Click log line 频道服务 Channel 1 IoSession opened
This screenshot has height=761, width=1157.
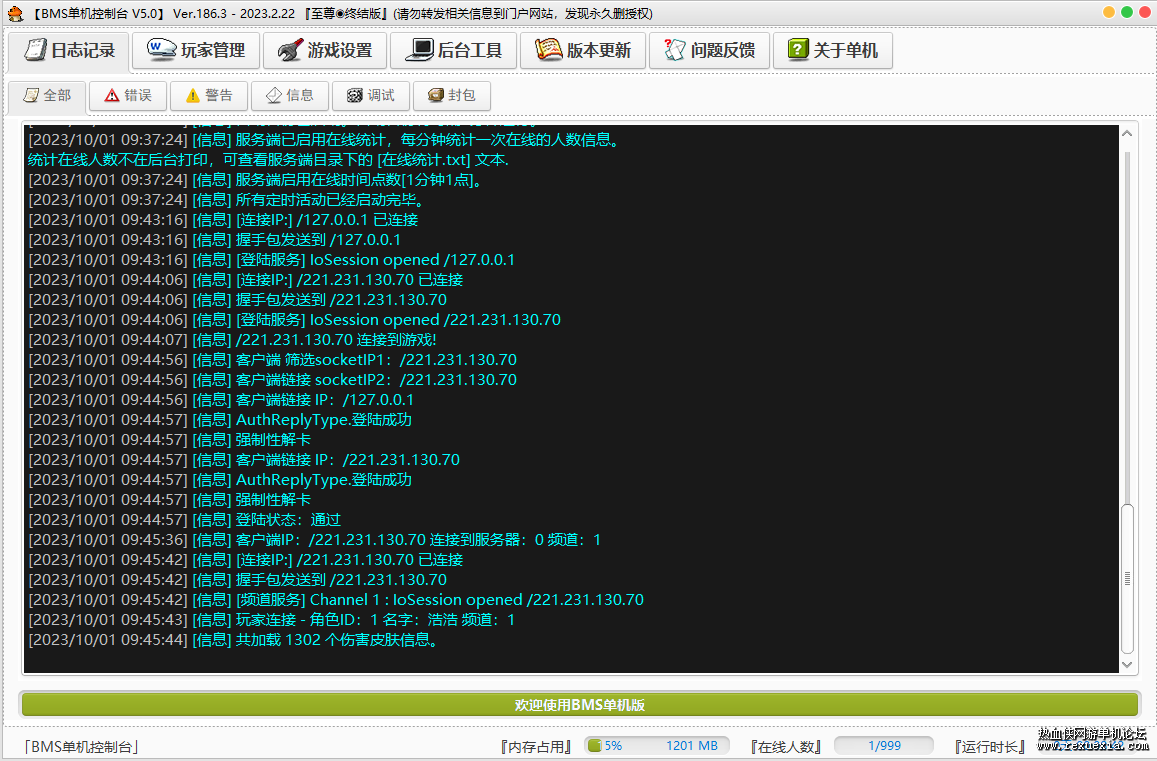click(x=336, y=599)
